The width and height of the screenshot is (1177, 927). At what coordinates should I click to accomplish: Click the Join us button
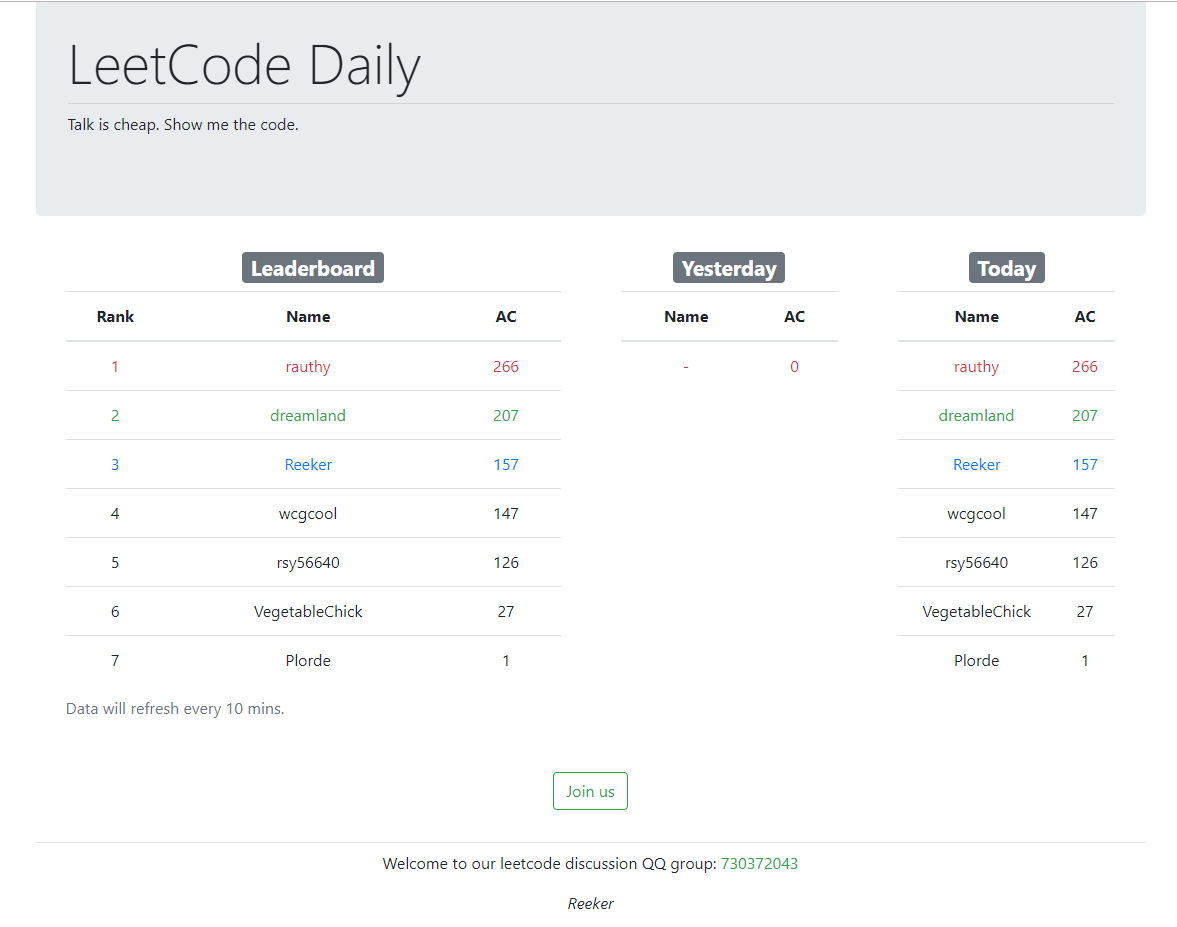590,791
